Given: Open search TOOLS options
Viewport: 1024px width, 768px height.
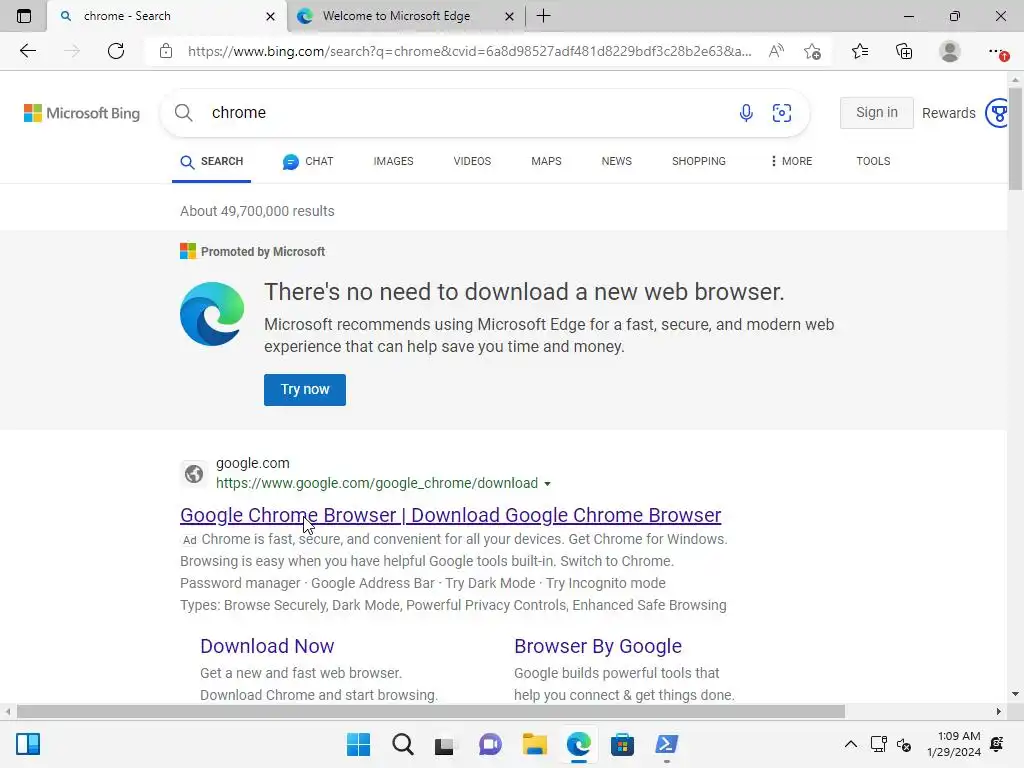Looking at the screenshot, I should (873, 161).
